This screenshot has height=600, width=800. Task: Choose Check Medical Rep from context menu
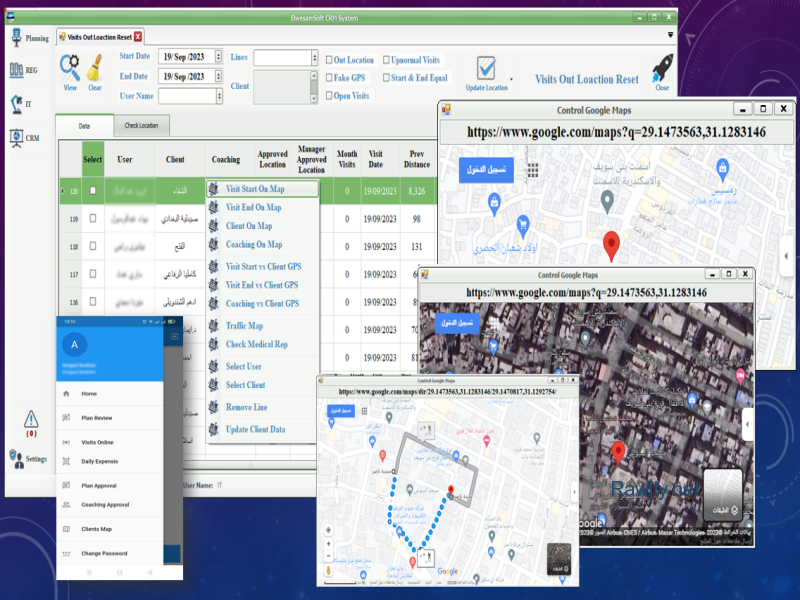coord(263,344)
